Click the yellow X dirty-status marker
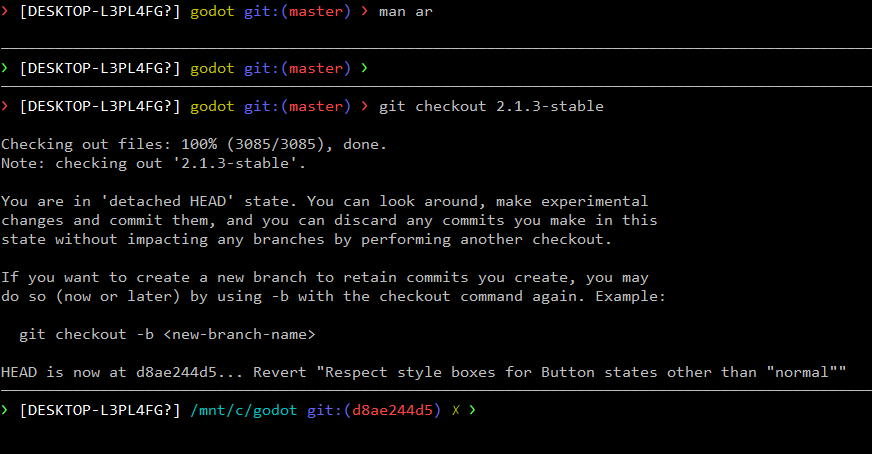 455,411
